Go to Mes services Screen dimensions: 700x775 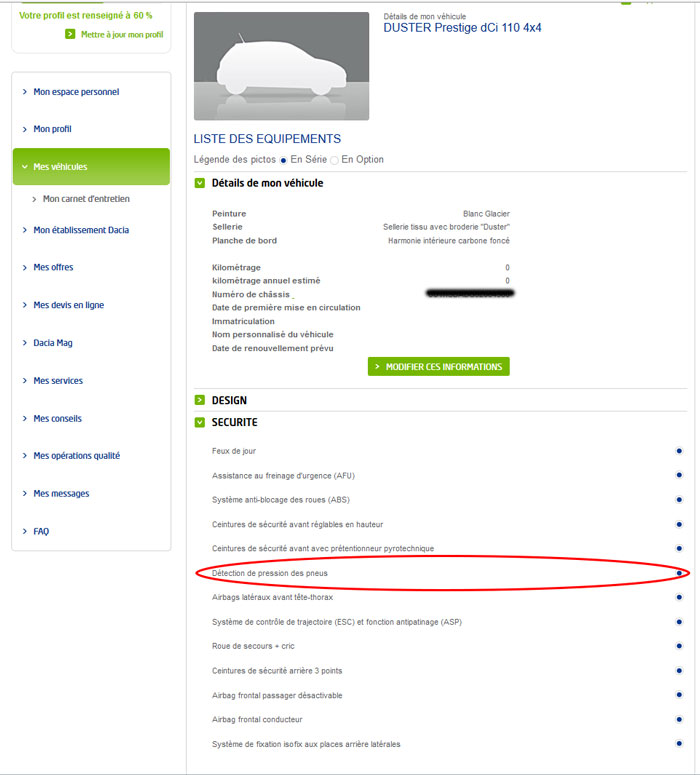[58, 381]
